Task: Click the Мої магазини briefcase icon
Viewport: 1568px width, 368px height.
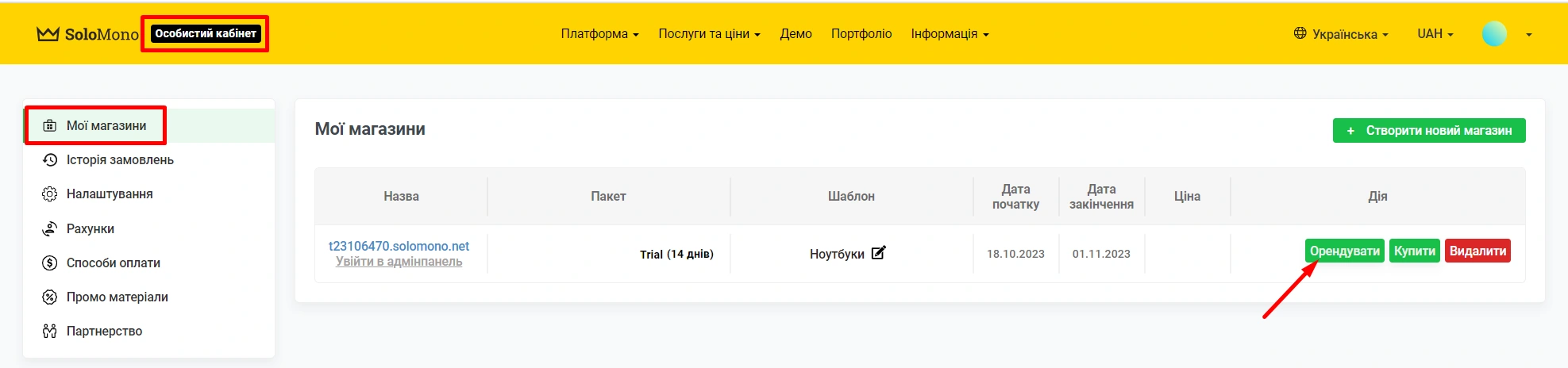Action: (x=49, y=125)
